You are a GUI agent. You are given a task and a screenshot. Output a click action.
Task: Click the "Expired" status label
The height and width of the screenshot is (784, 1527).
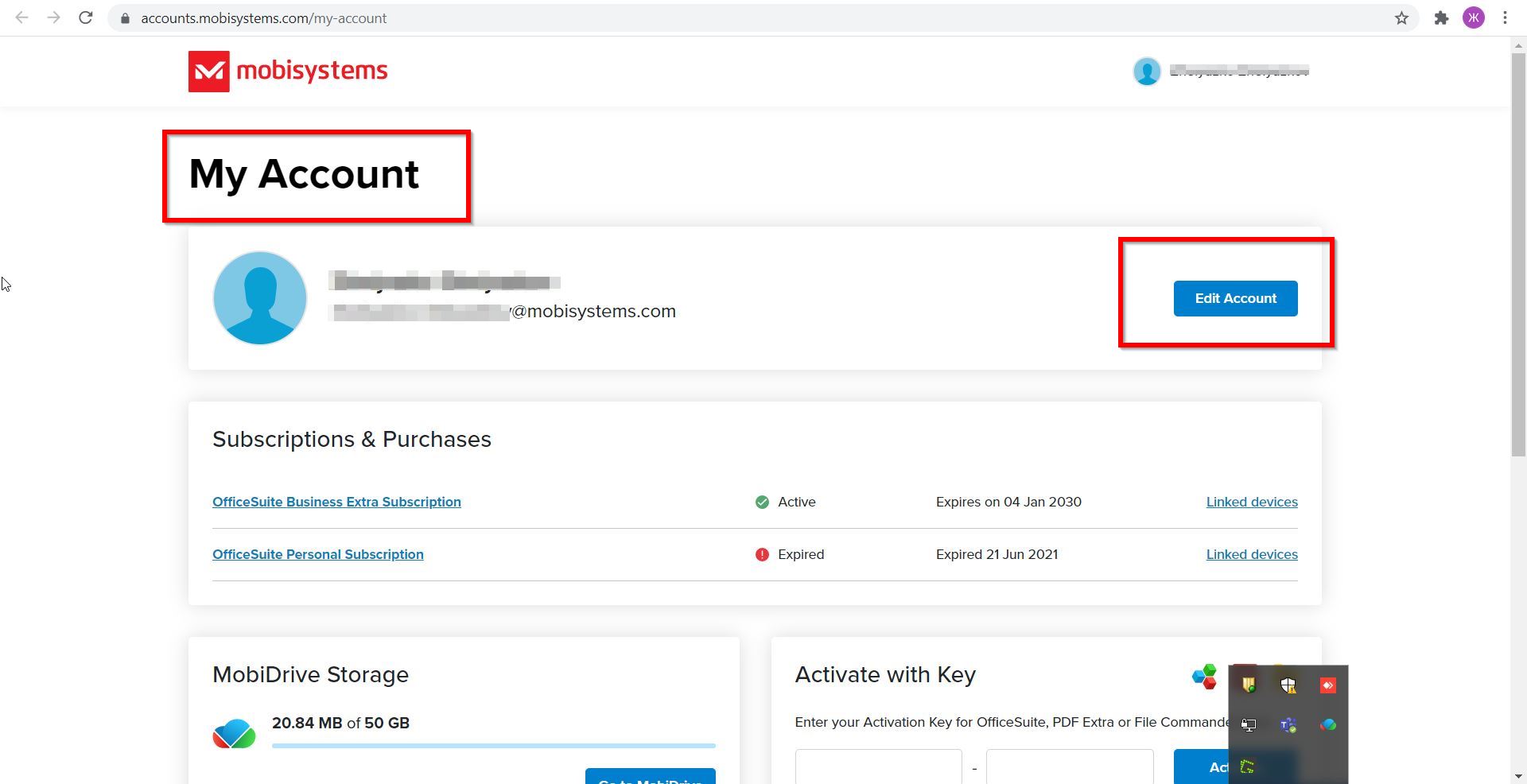[x=801, y=554]
